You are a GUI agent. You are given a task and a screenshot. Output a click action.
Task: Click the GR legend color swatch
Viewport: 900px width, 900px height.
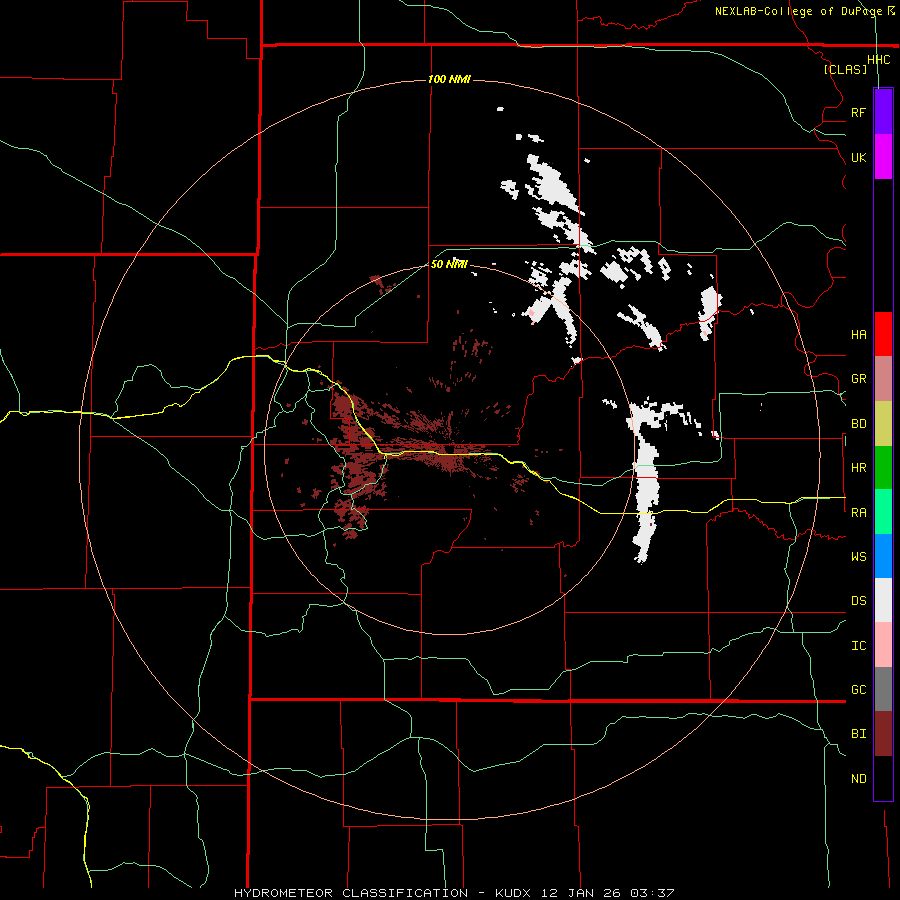tap(883, 378)
